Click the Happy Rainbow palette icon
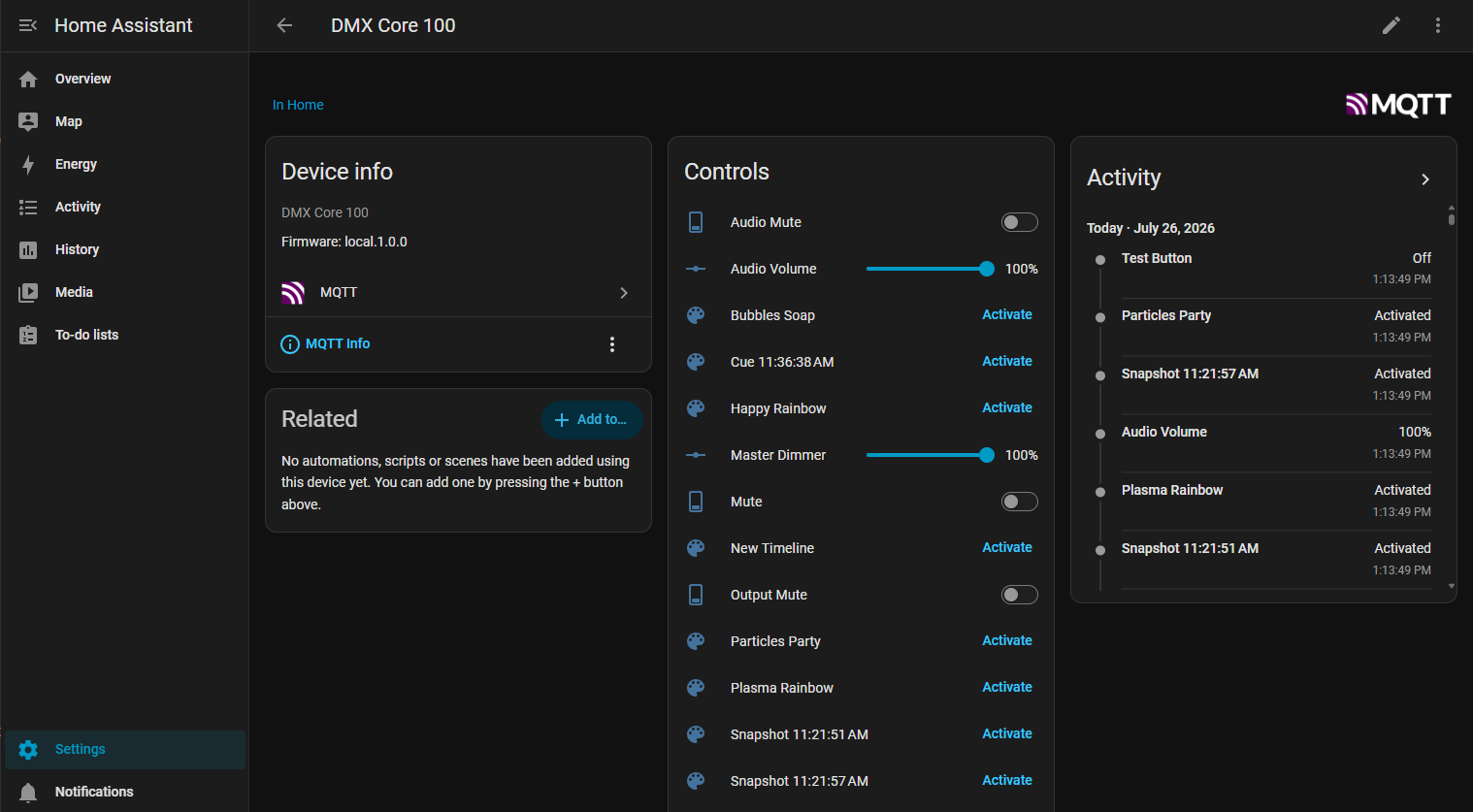The image size is (1473, 812). [x=696, y=408]
